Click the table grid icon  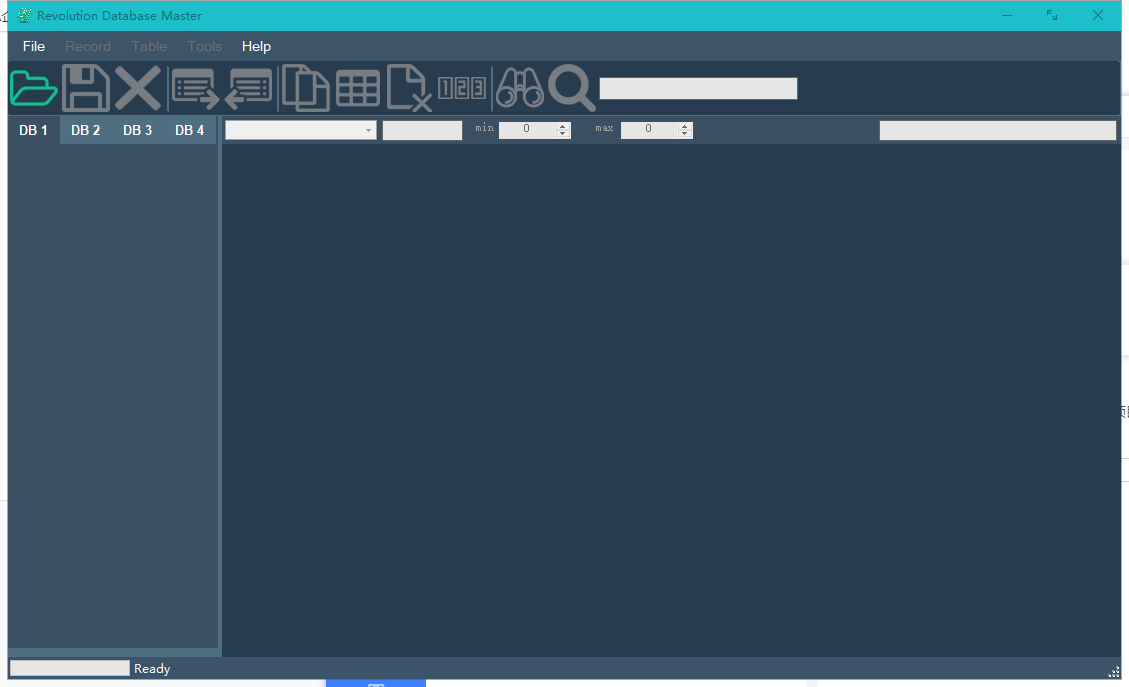(x=357, y=88)
